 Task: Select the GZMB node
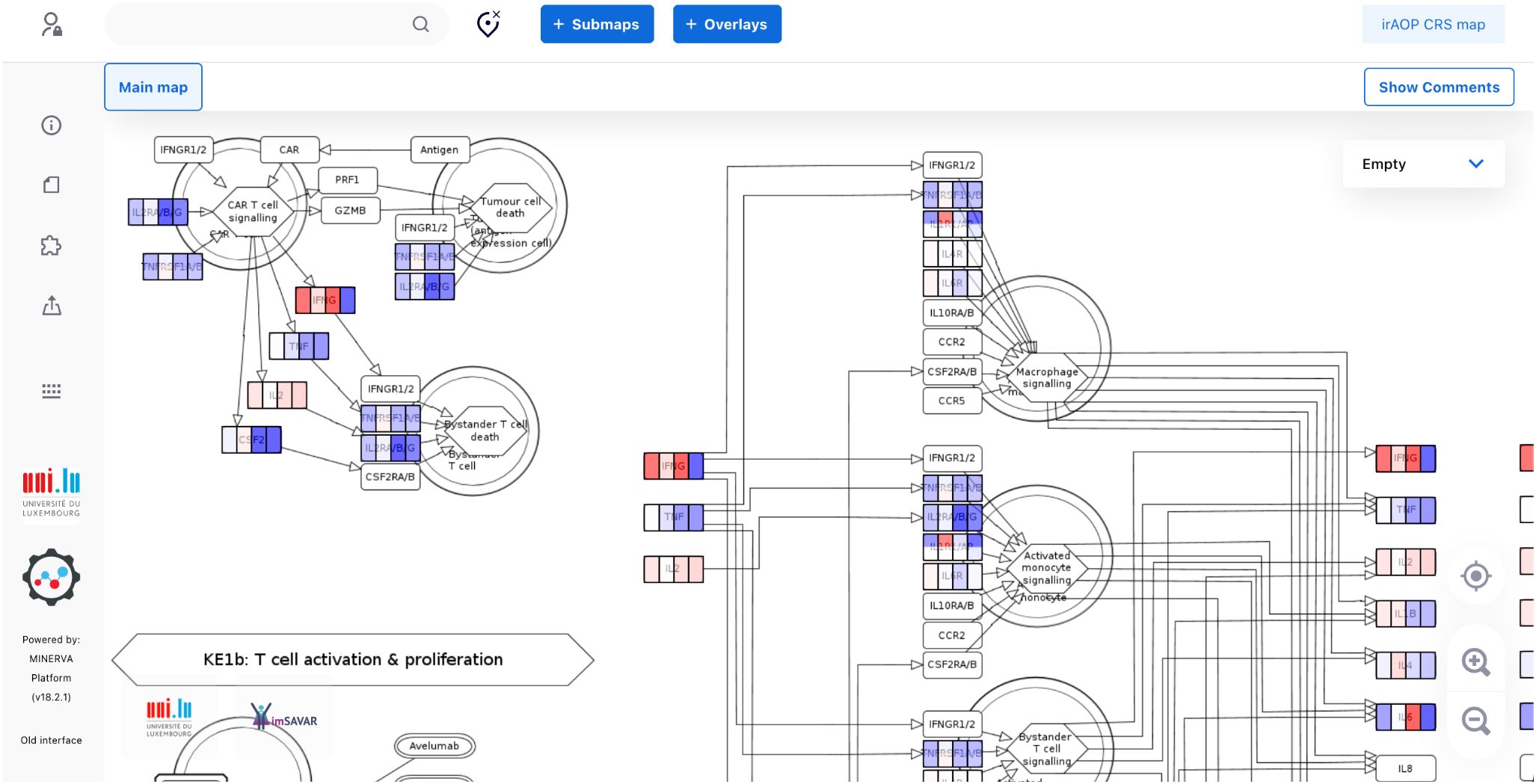[x=350, y=211]
